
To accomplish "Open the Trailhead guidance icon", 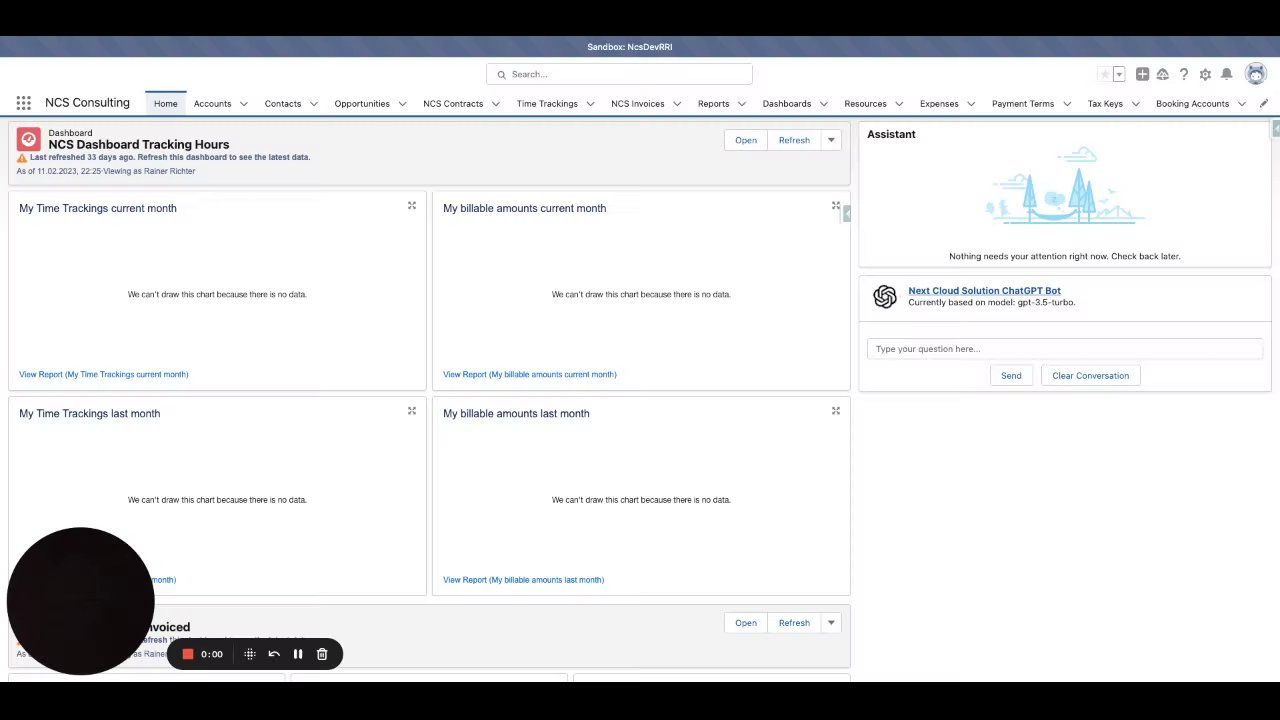I will pos(1163,74).
